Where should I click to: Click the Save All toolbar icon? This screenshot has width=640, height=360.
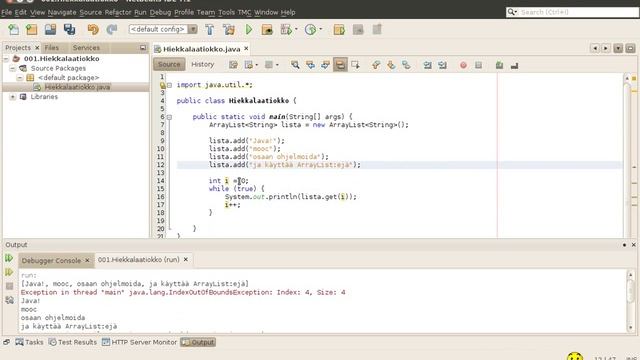tap(69, 29)
